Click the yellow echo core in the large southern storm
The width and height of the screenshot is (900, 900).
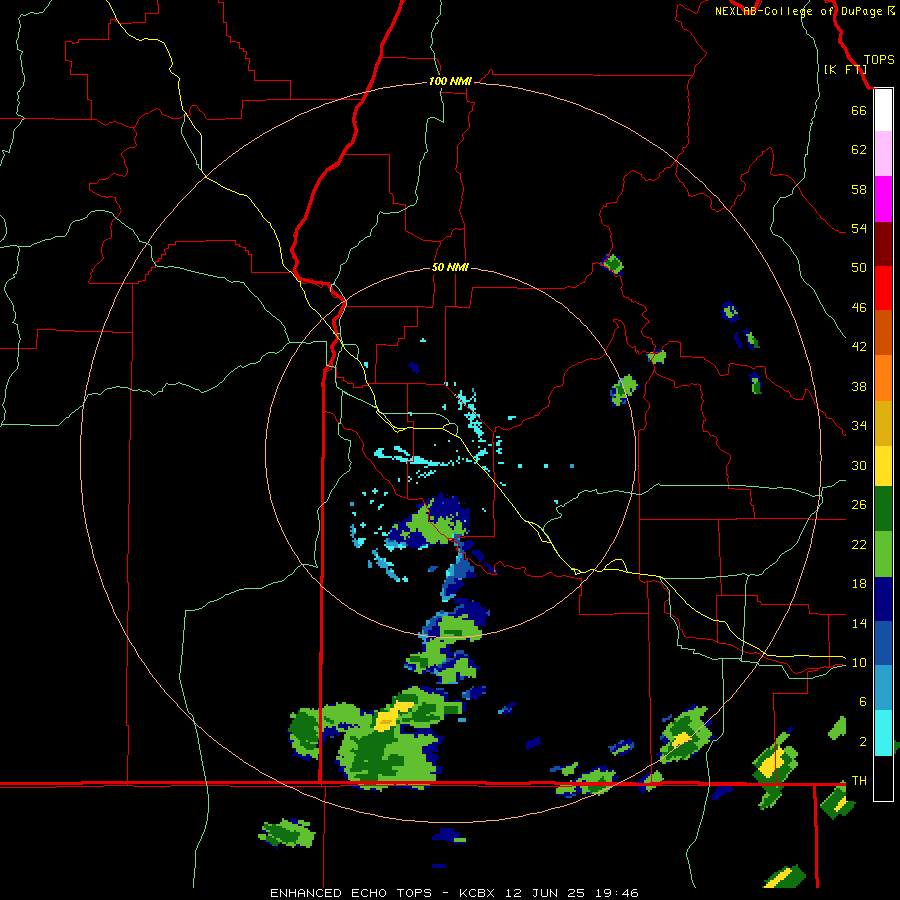pos(393,715)
